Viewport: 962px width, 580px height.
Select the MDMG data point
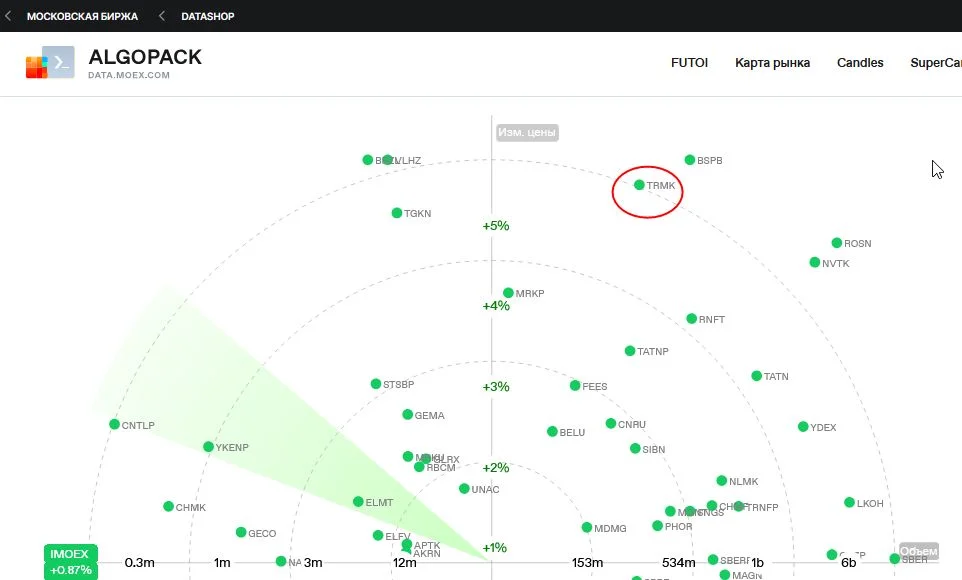[587, 527]
